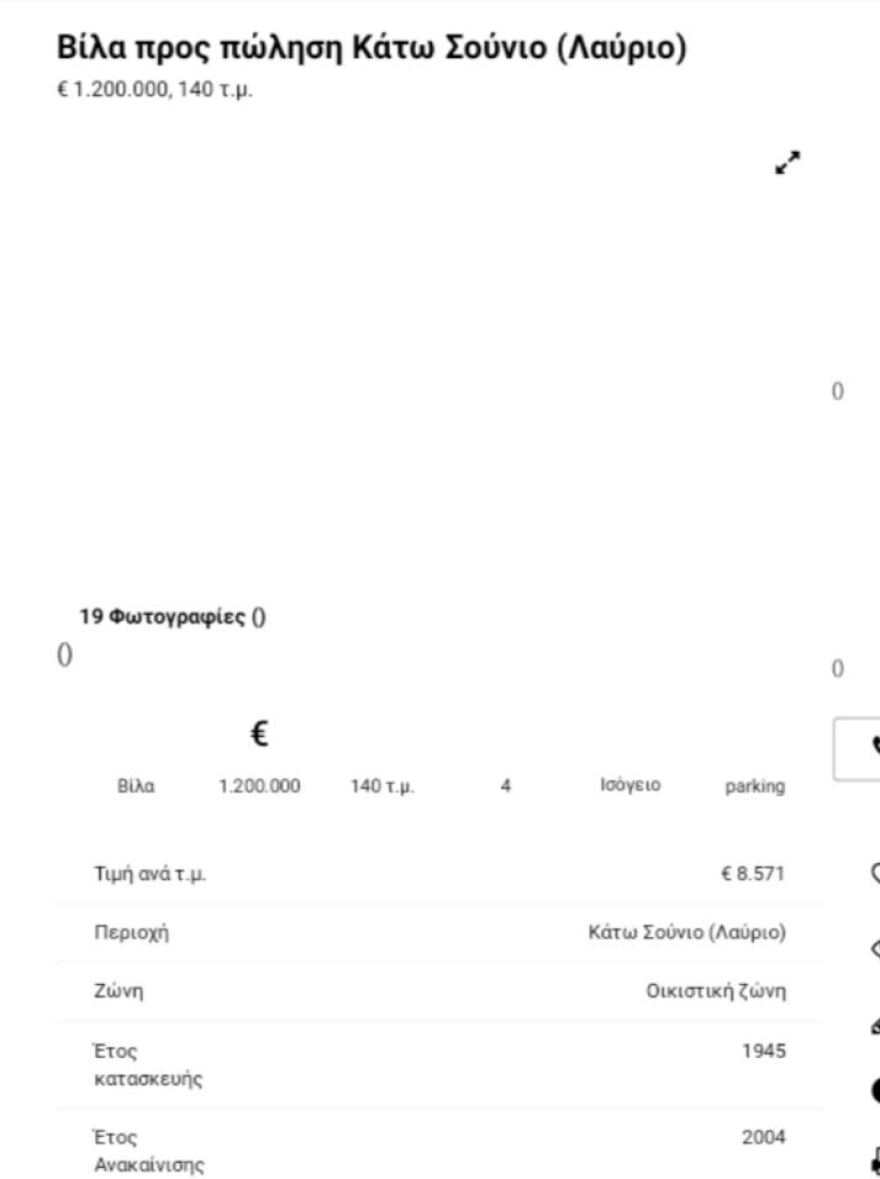Click the cut-off icon beside the Περιοχή row
Screen dimensions: 880x1179
click(x=874, y=947)
